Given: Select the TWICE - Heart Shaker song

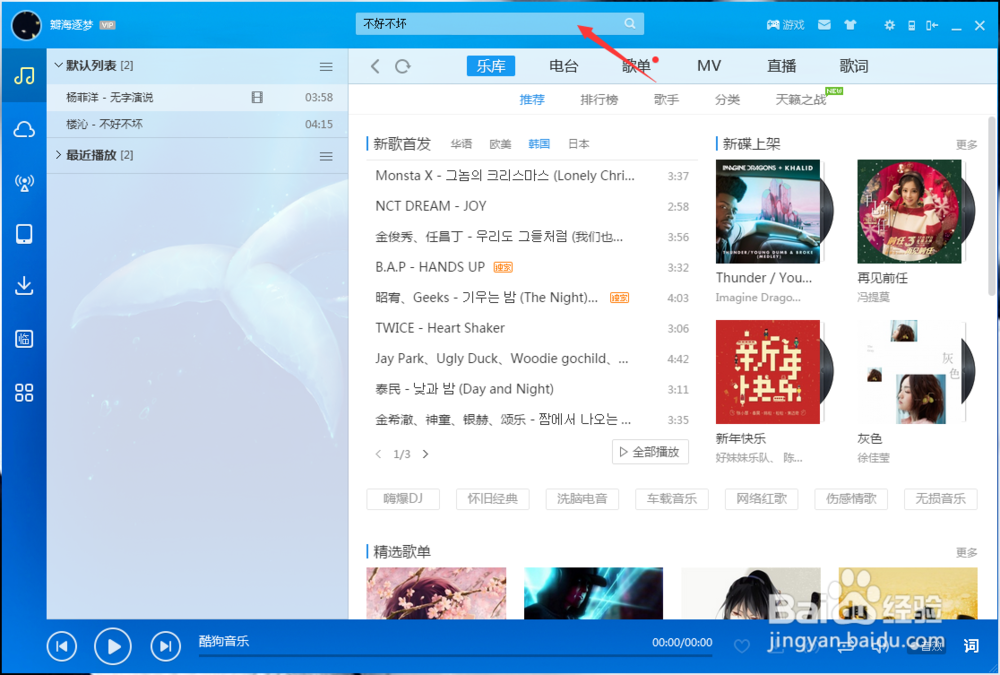Looking at the screenshot, I should coord(440,328).
